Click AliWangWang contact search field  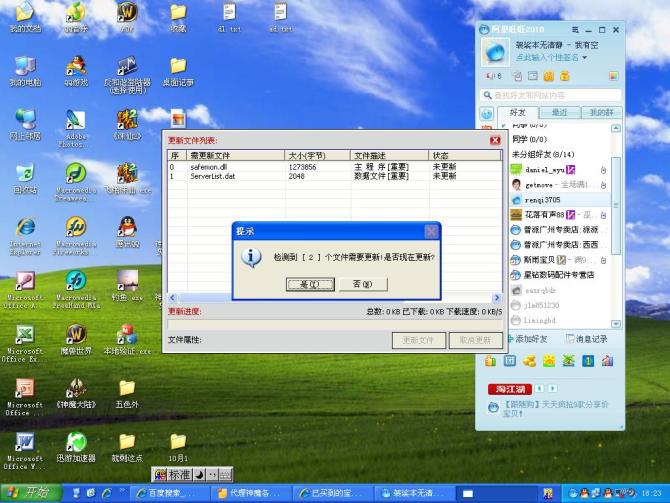coord(551,95)
